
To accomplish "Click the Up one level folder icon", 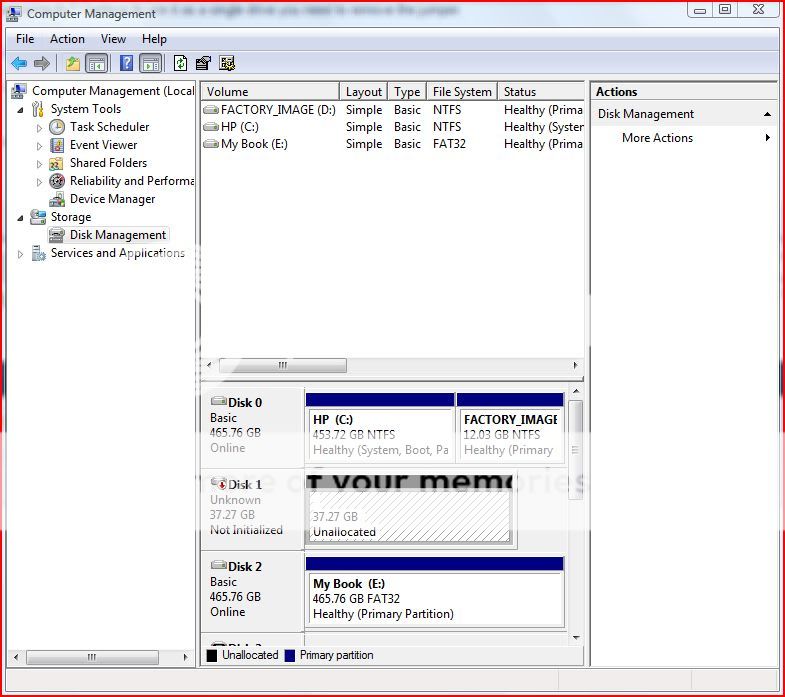I will coord(73,64).
